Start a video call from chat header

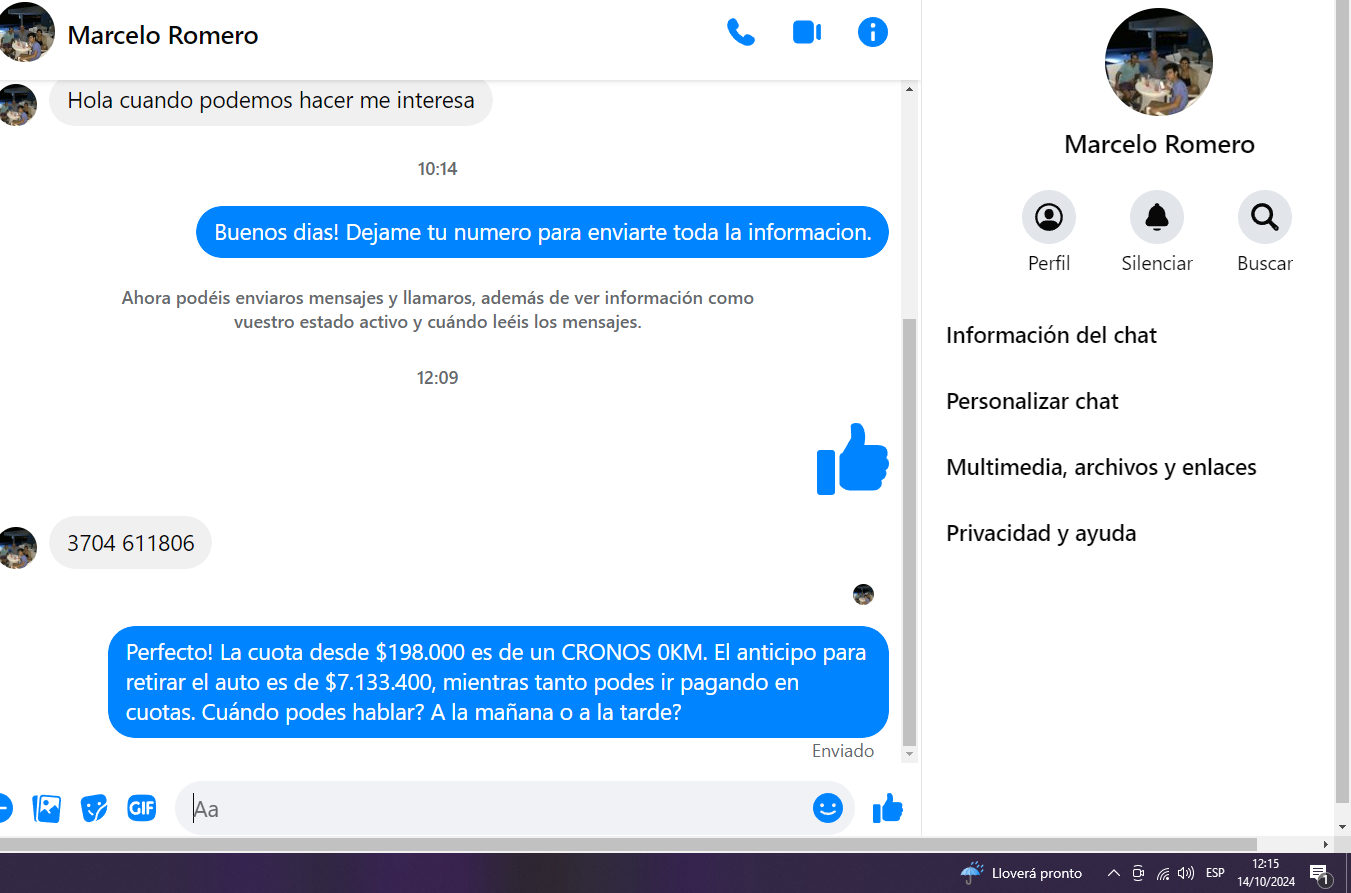click(x=806, y=33)
